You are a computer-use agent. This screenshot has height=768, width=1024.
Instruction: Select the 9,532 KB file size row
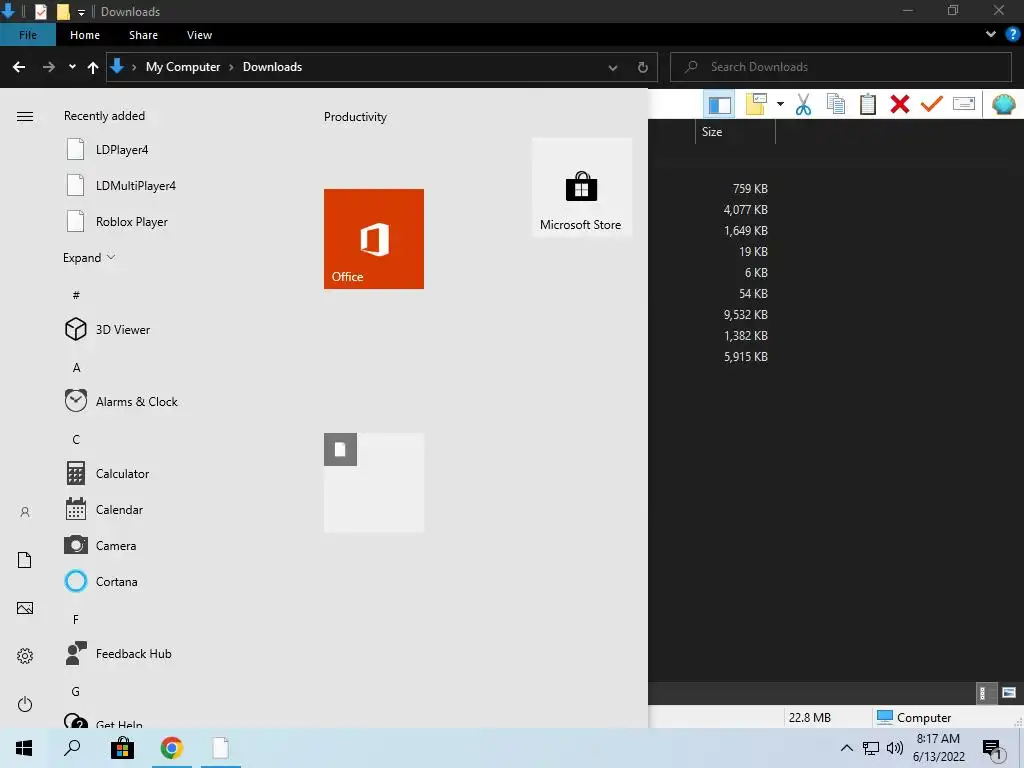[x=746, y=315]
